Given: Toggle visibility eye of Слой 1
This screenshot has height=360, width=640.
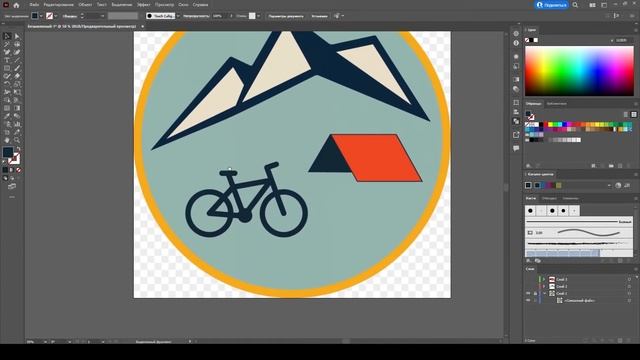Looking at the screenshot, I should (528, 293).
